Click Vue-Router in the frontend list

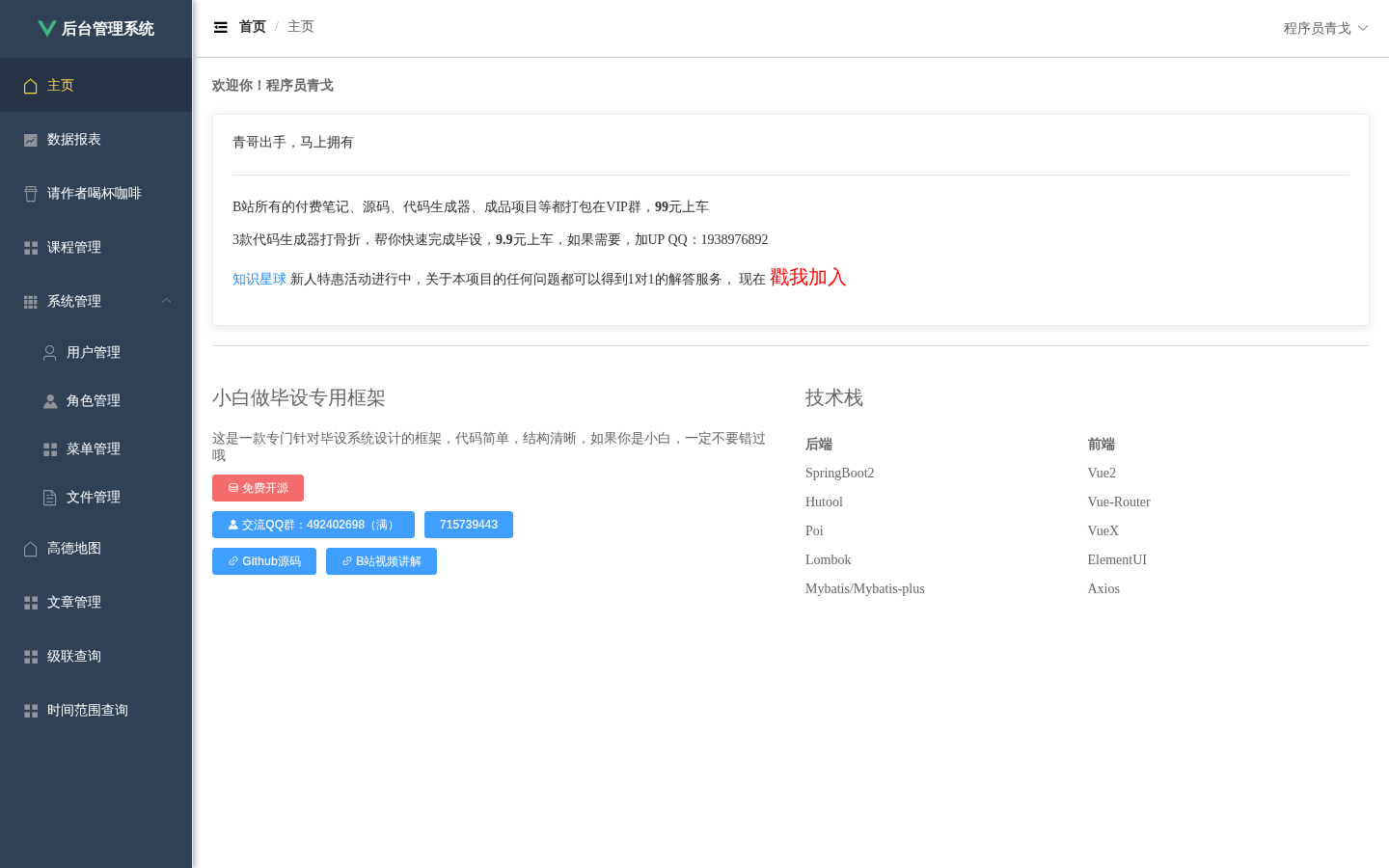pos(1119,502)
